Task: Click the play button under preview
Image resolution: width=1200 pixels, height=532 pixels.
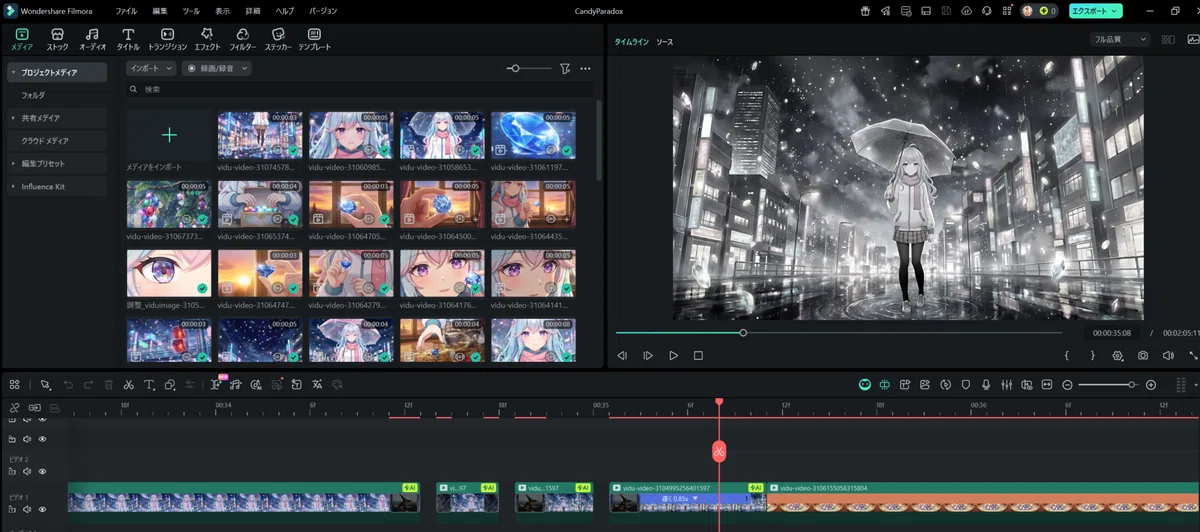Action: tap(673, 355)
